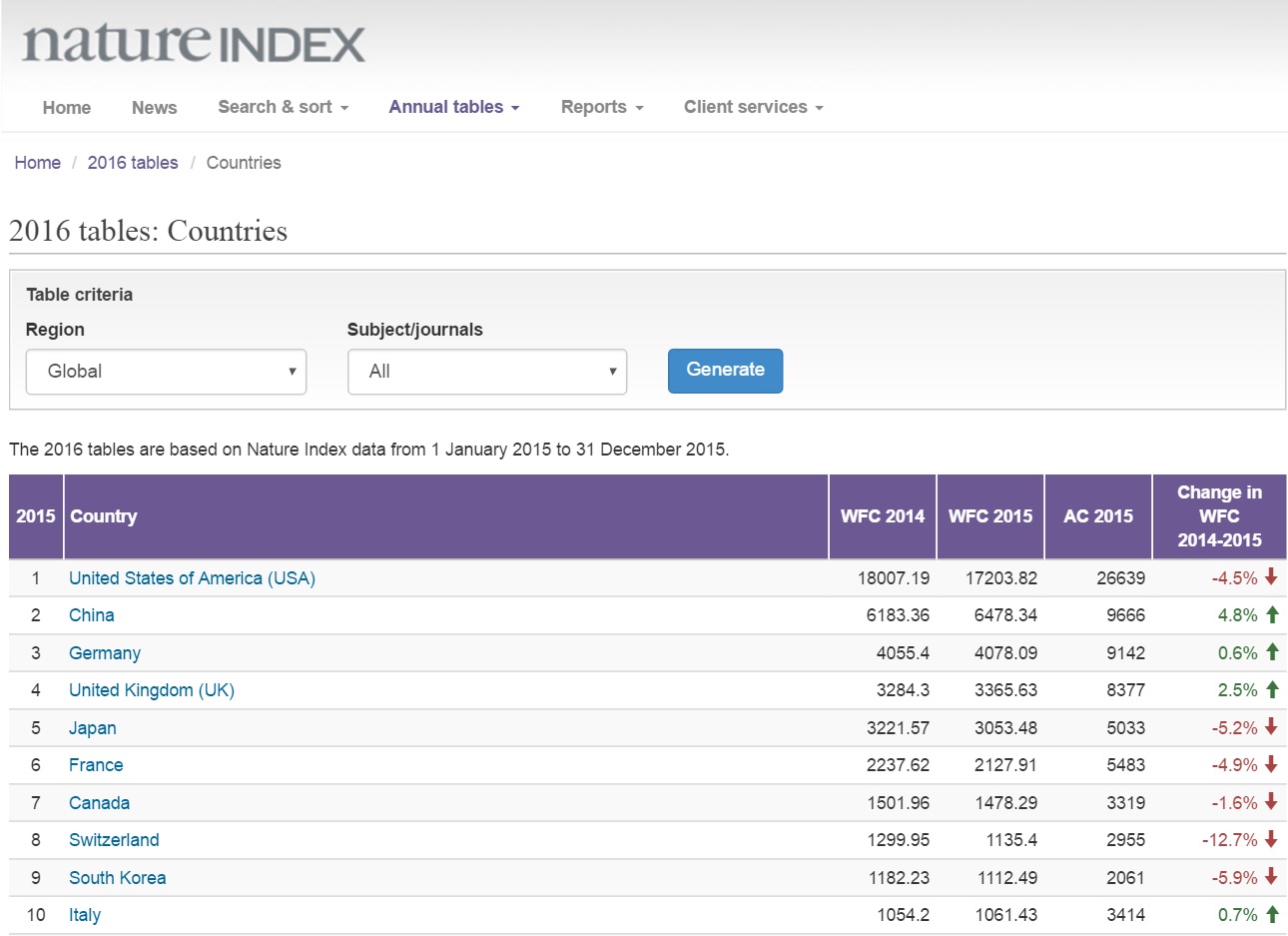Open the South Korea country link
Image resolution: width=1288 pixels, height=936 pixels.
118,878
